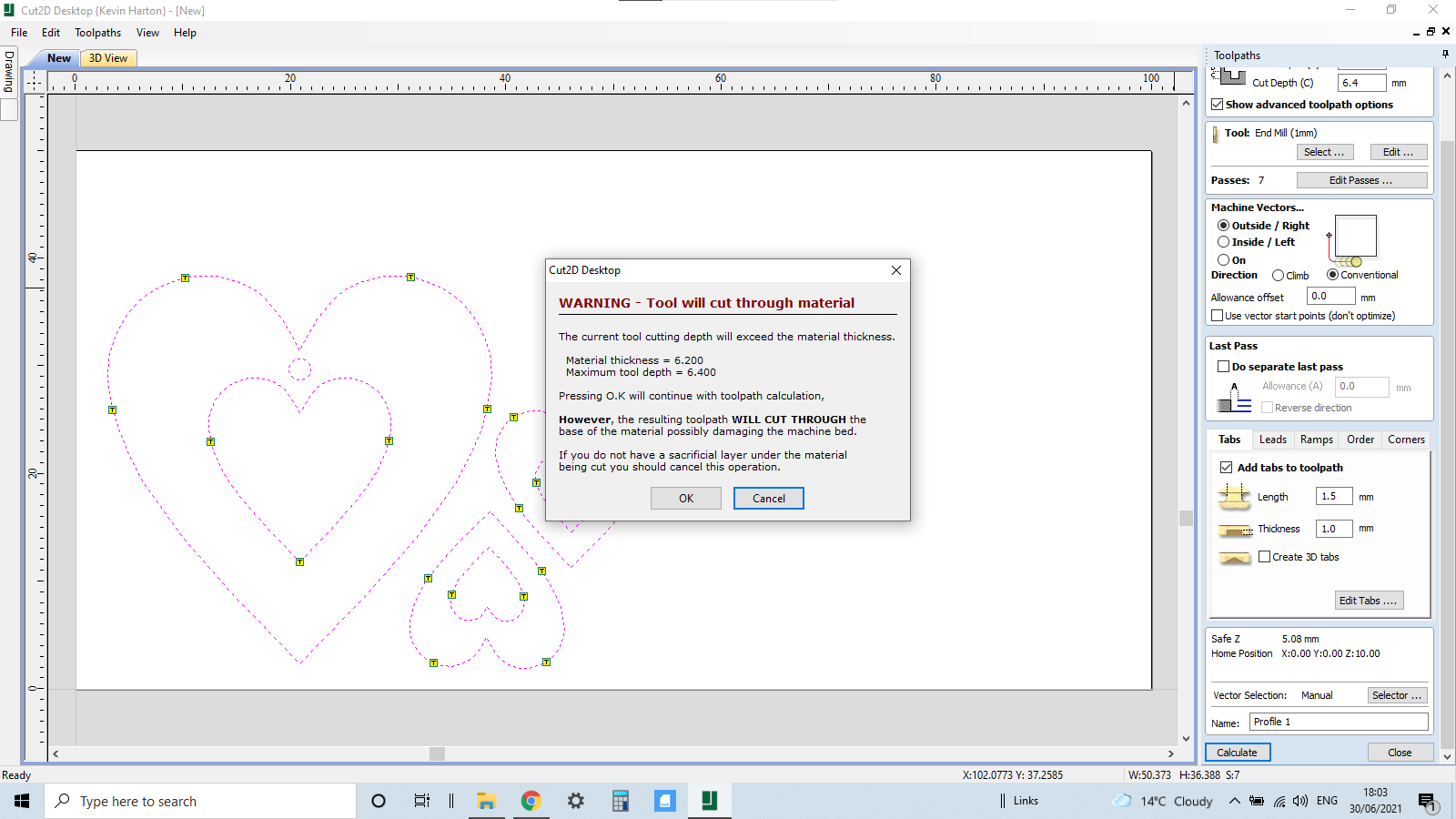The width and height of the screenshot is (1456, 819).
Task: Uncheck Add tabs to toolpath
Action: coord(1227,468)
